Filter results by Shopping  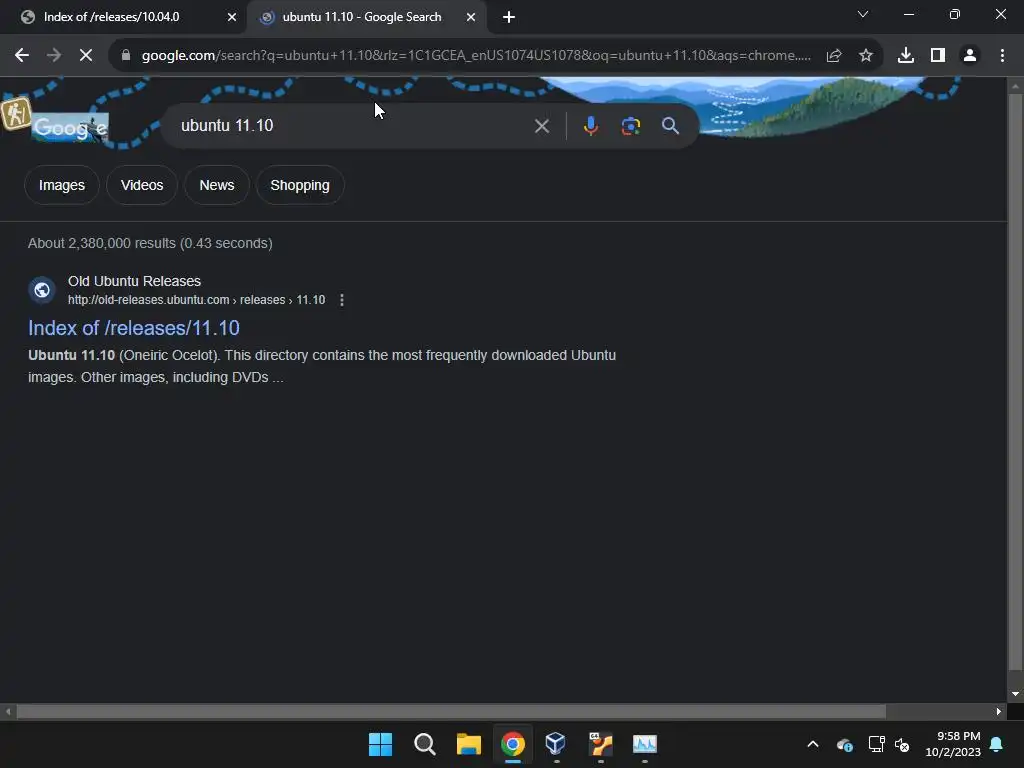coord(300,185)
